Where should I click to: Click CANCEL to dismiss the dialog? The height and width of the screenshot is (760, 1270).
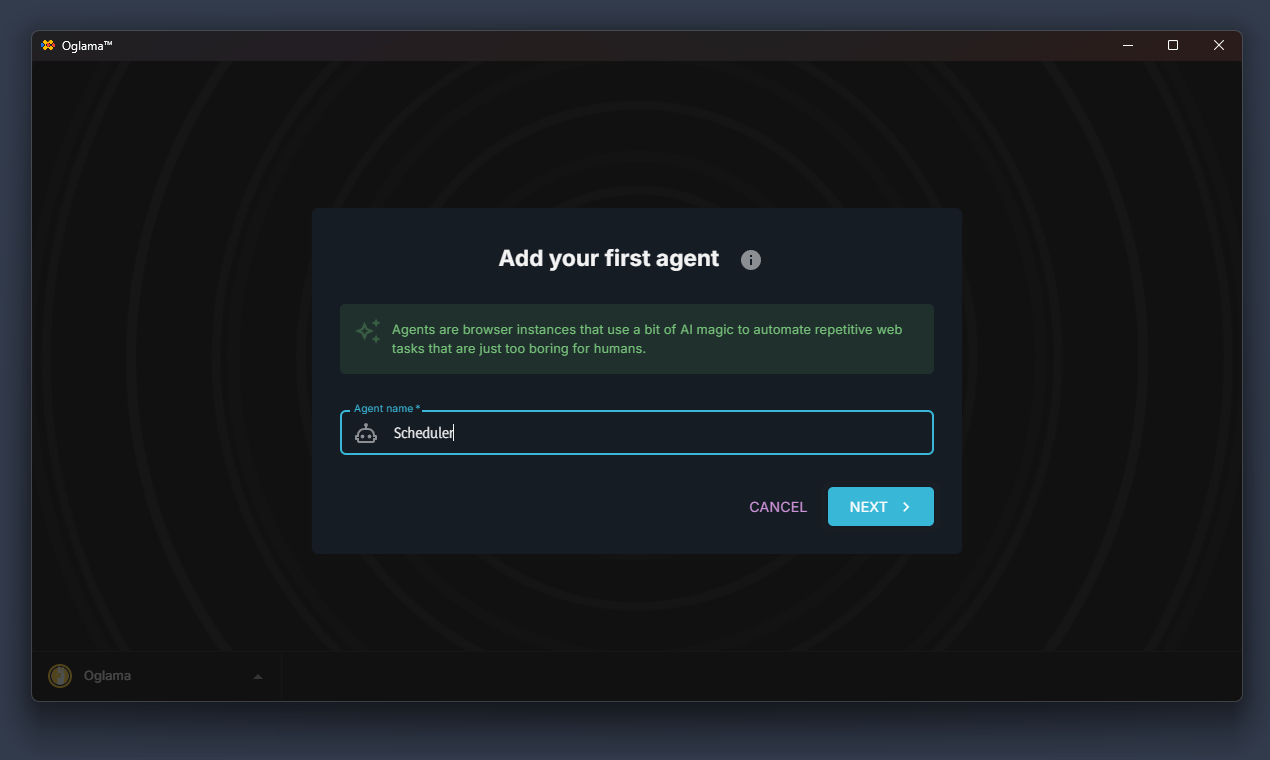pos(777,506)
